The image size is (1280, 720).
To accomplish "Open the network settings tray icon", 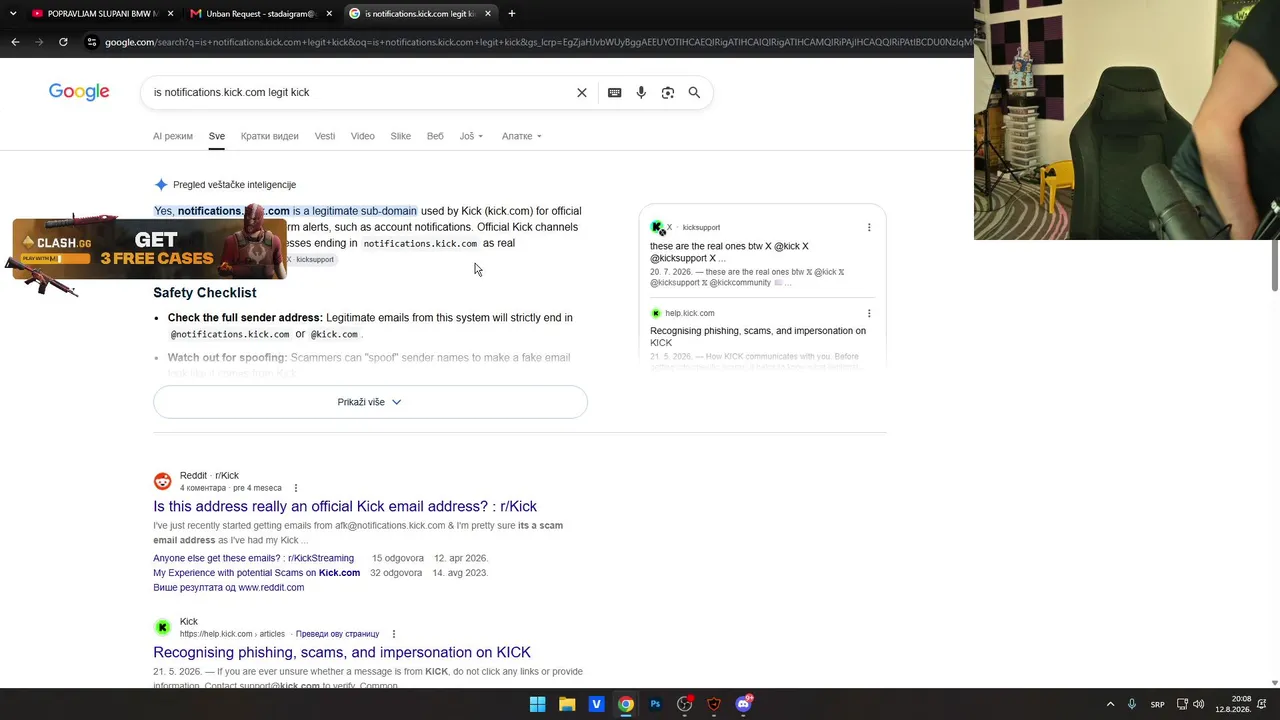I will coord(1182,704).
